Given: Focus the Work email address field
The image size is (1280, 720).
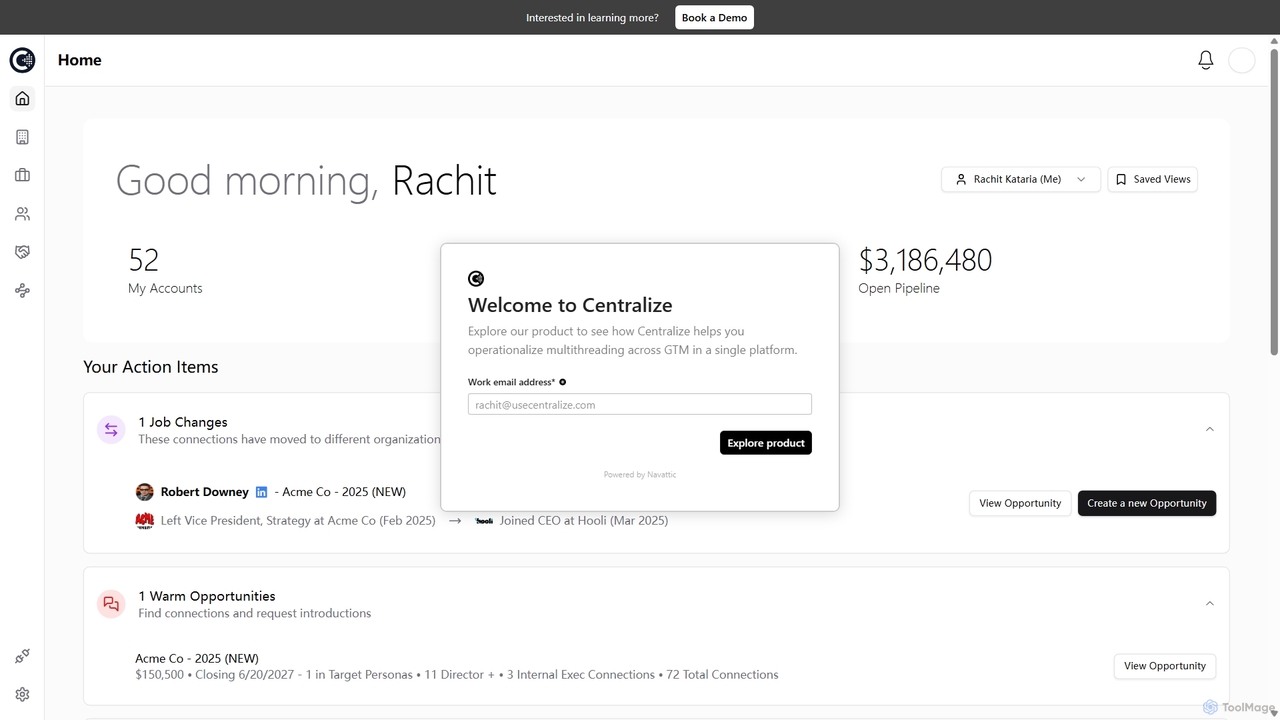Looking at the screenshot, I should (x=640, y=404).
